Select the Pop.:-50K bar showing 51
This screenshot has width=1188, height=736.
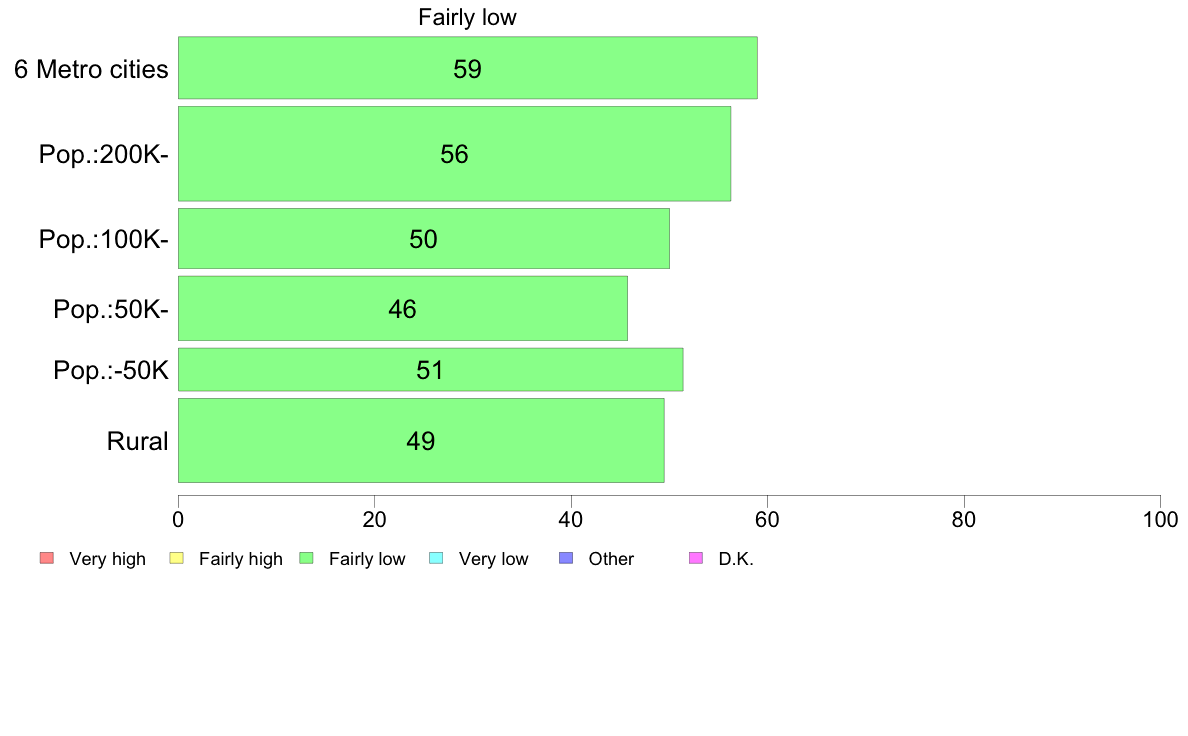pyautogui.click(x=430, y=370)
